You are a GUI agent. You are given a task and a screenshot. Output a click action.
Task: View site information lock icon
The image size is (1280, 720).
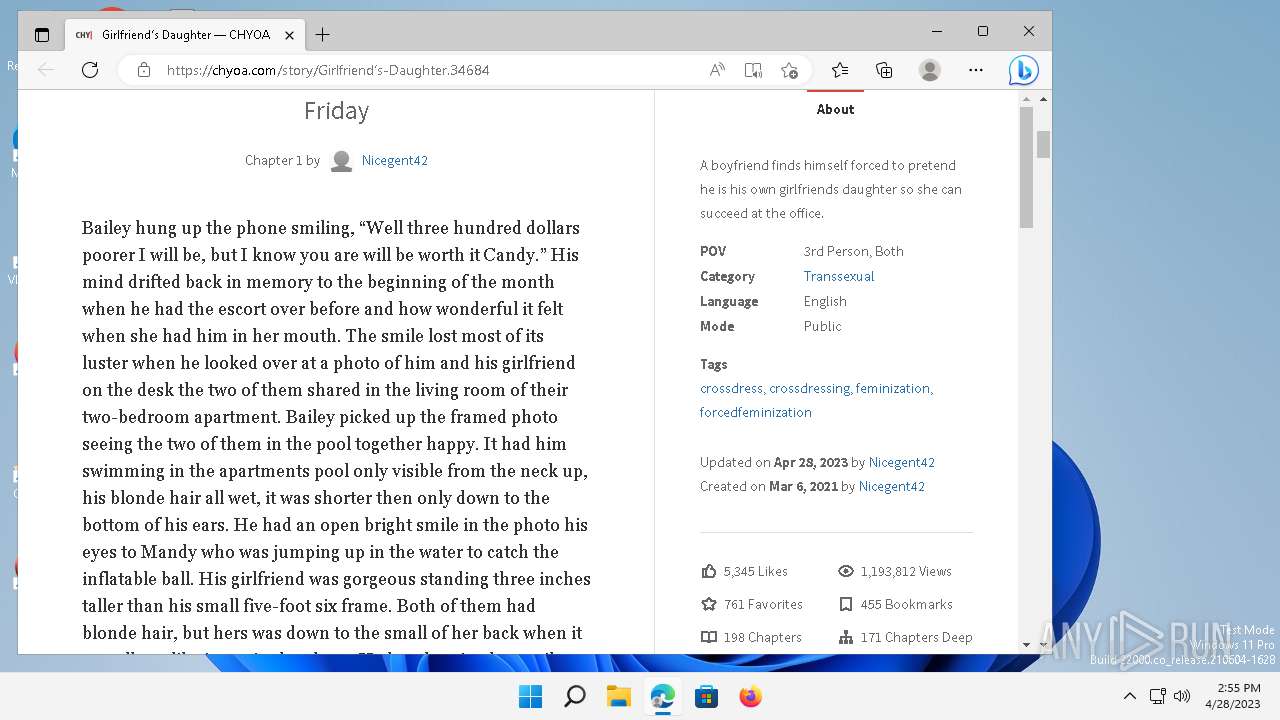[144, 70]
